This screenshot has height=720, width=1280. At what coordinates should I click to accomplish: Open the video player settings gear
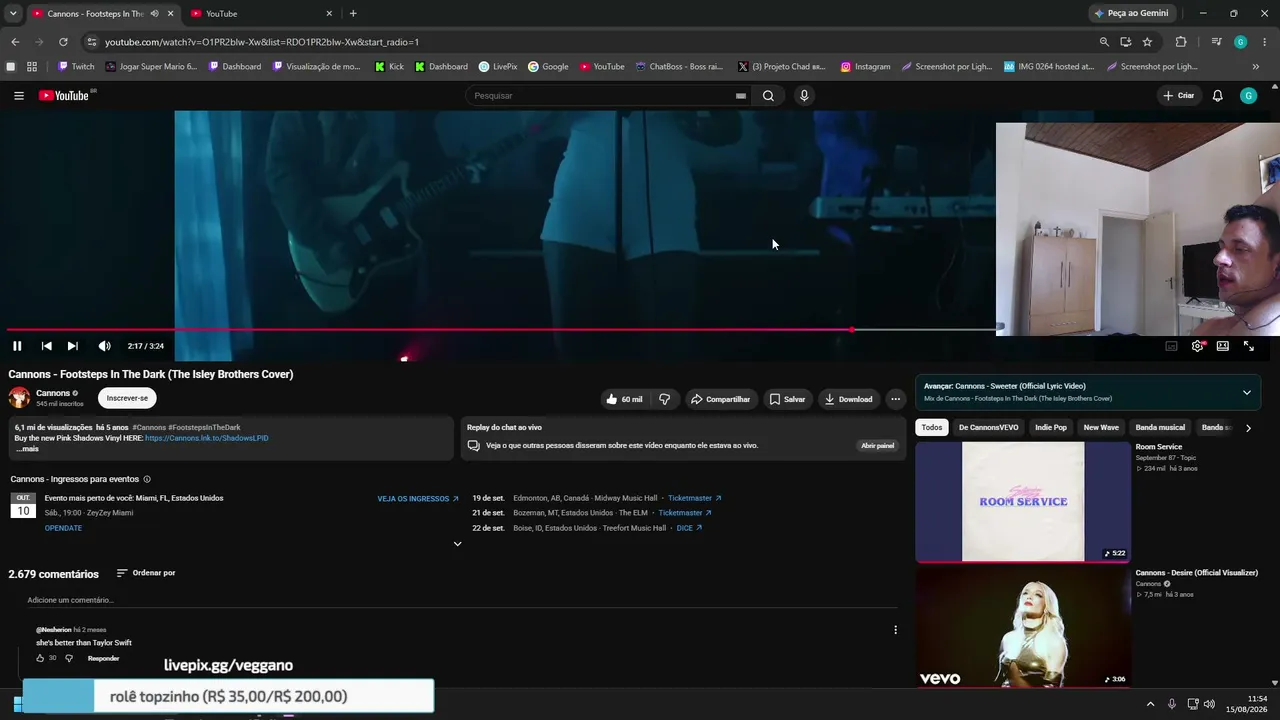pos(1197,346)
